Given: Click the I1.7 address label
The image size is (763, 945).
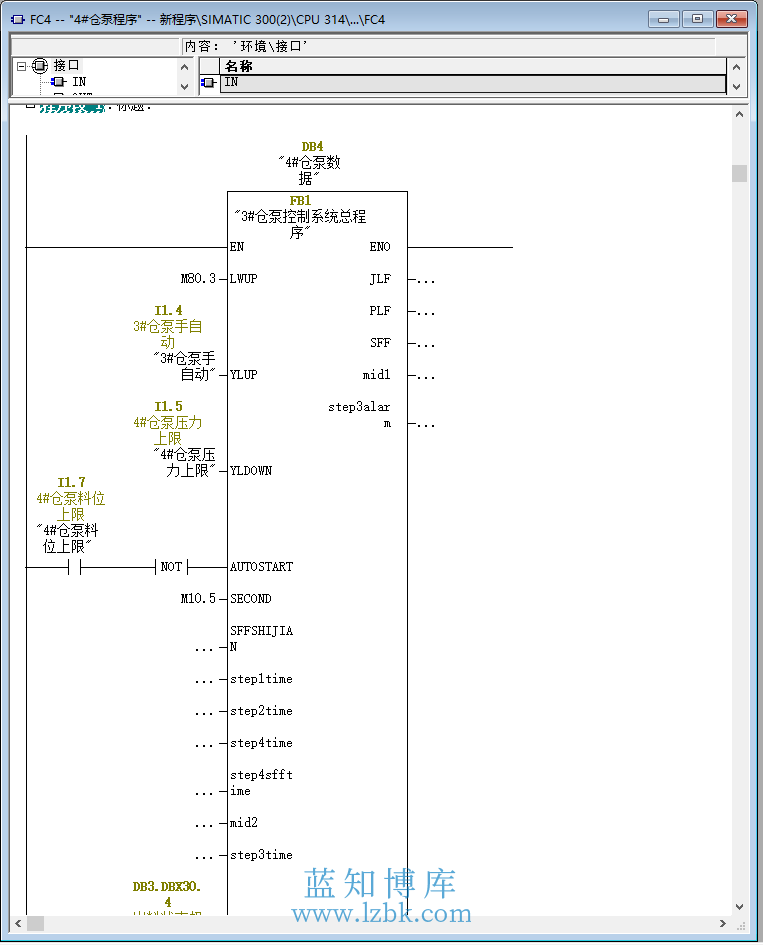Looking at the screenshot, I should click(71, 482).
